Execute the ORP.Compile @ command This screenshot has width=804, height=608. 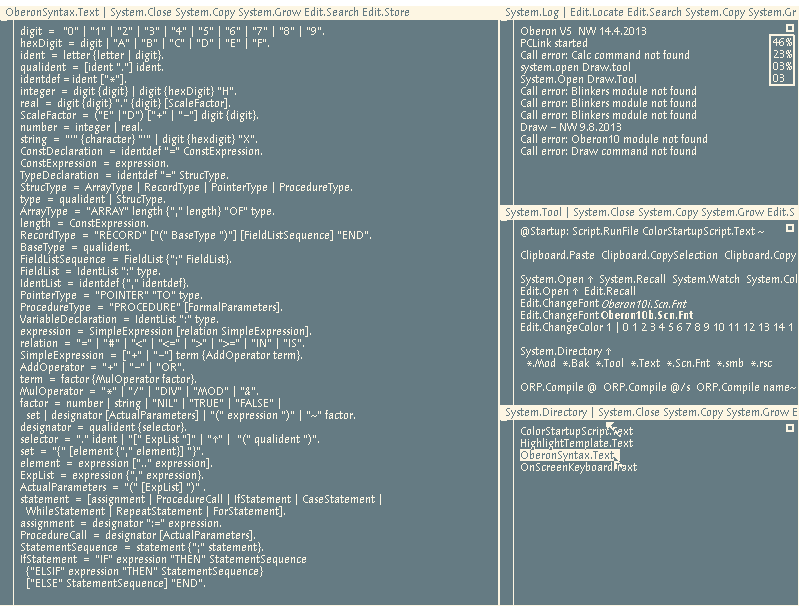554,387
